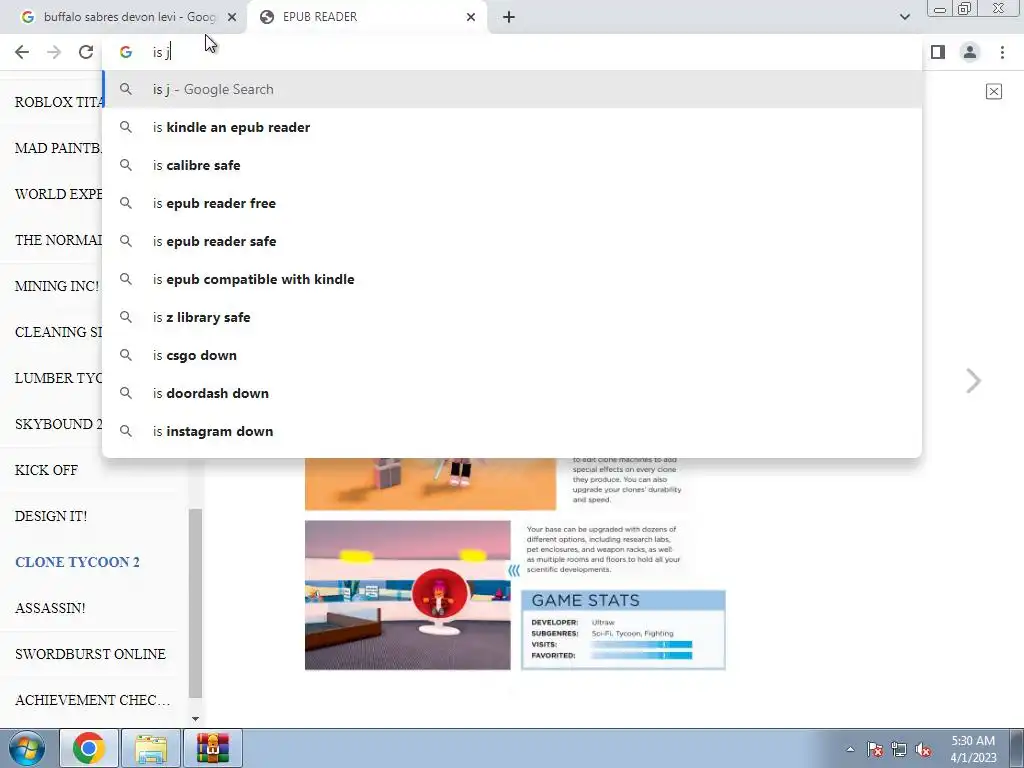The width and height of the screenshot is (1024, 768).
Task: Click the search icon beside 'is instagram down'
Action: pos(126,431)
